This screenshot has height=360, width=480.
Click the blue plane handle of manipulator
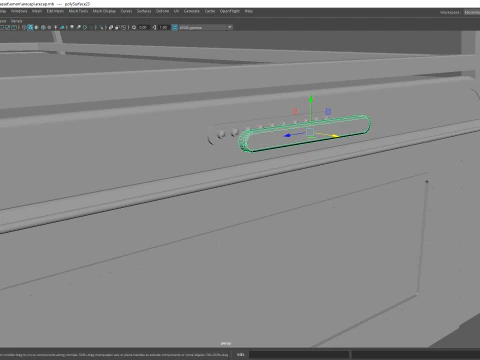coord(328,111)
